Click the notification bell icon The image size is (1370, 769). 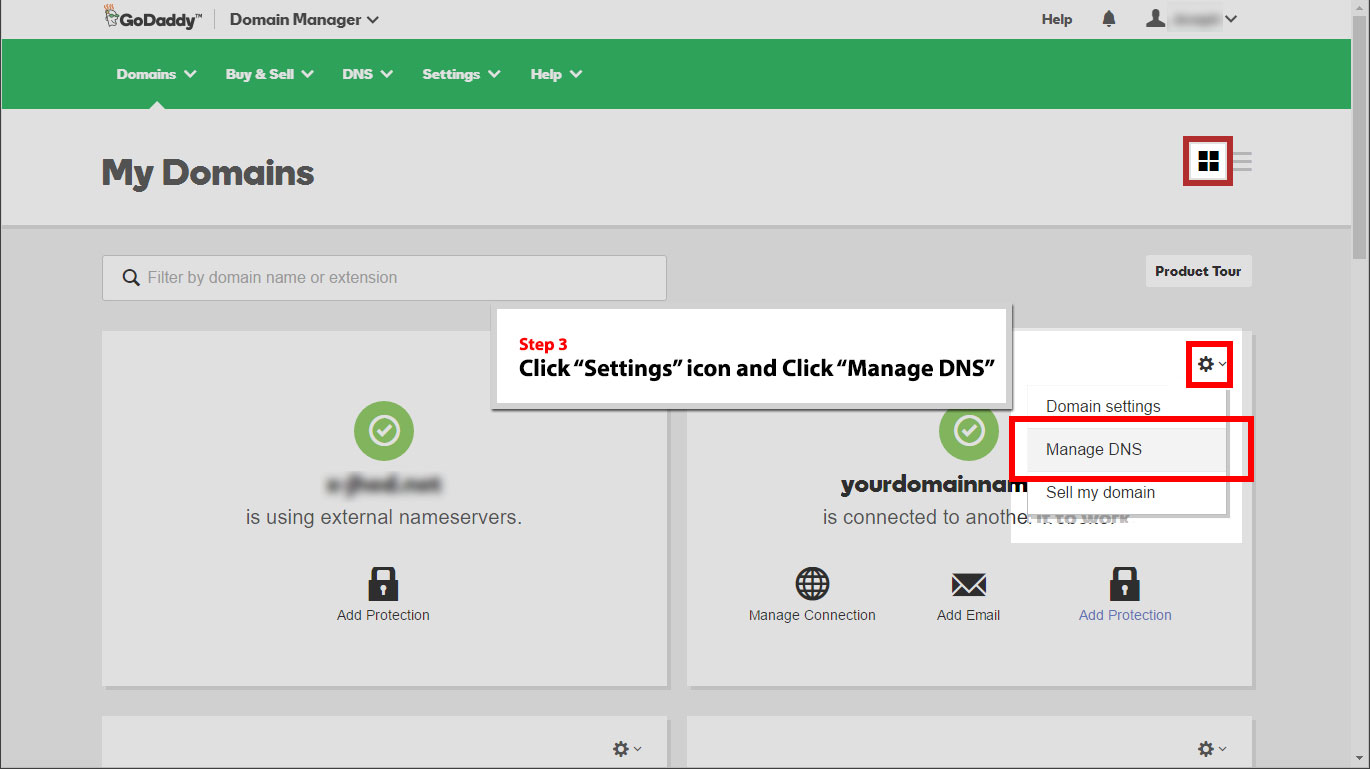click(x=1108, y=18)
